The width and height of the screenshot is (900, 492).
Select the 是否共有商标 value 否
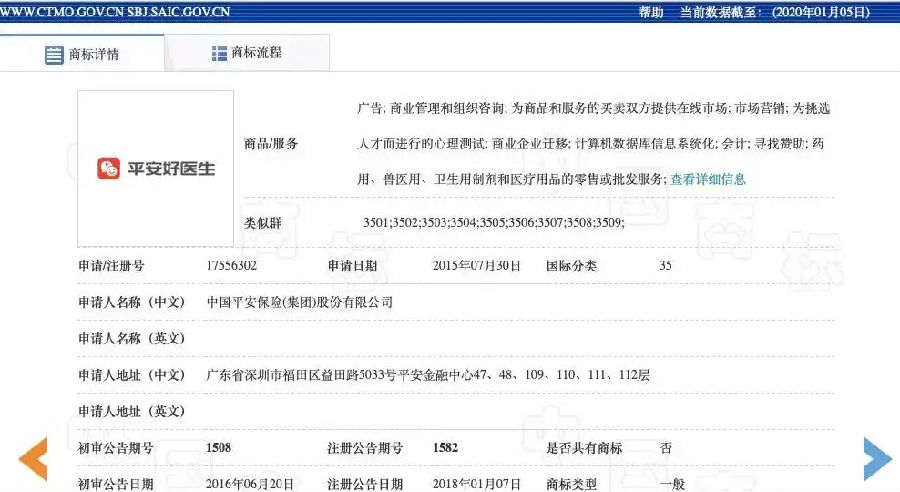pyautogui.click(x=666, y=448)
